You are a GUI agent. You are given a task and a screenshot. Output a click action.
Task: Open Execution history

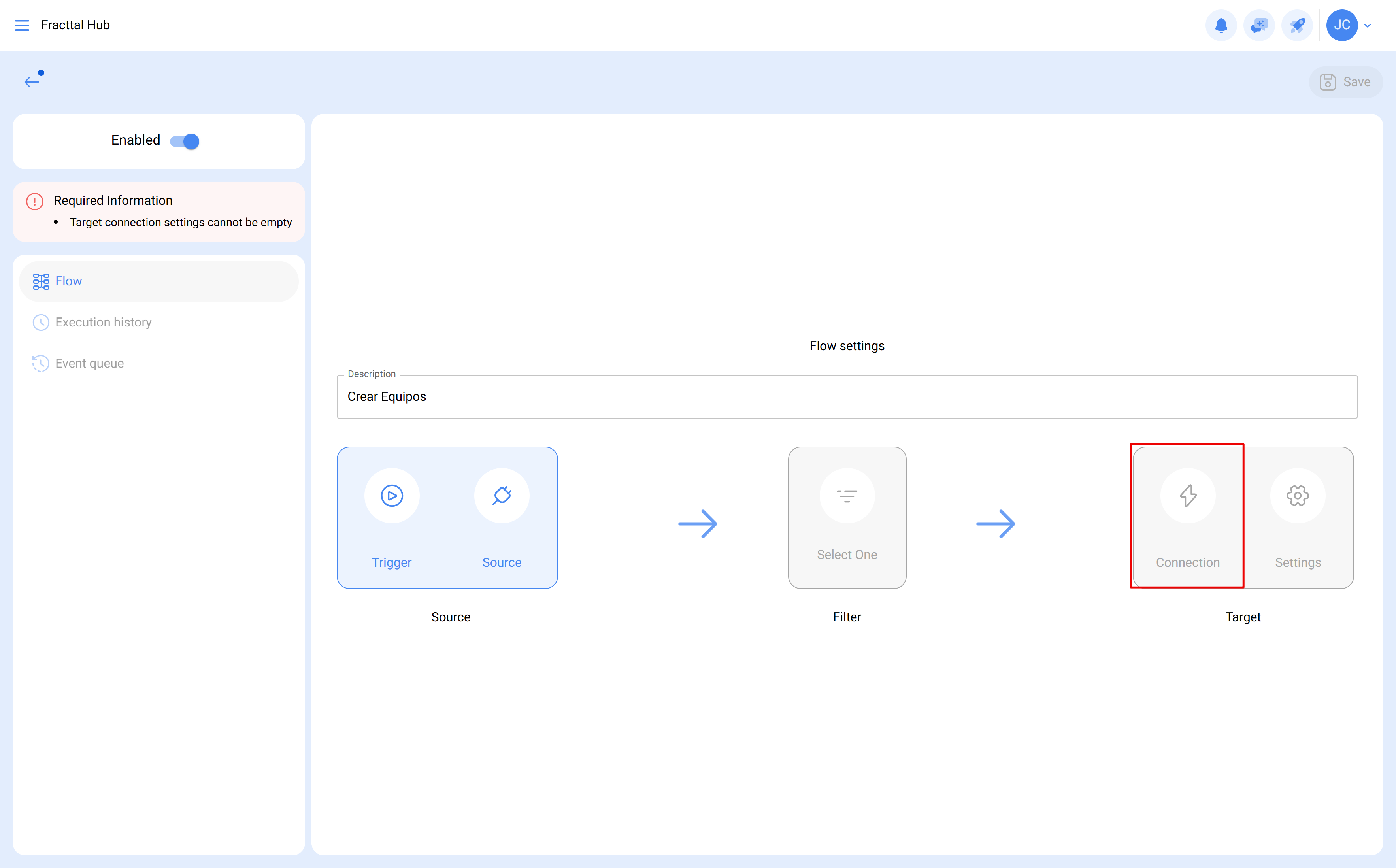pyautogui.click(x=103, y=322)
